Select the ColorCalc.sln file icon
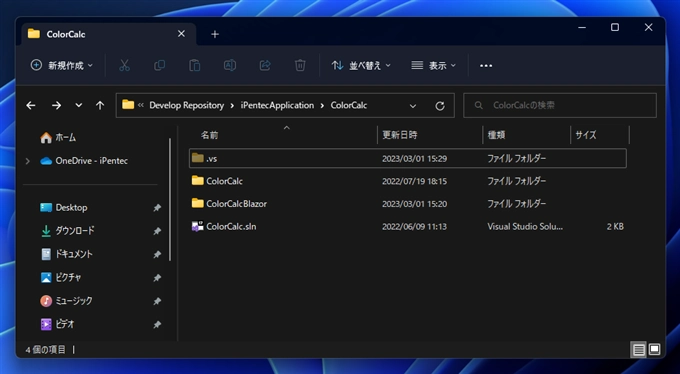 pos(198,226)
